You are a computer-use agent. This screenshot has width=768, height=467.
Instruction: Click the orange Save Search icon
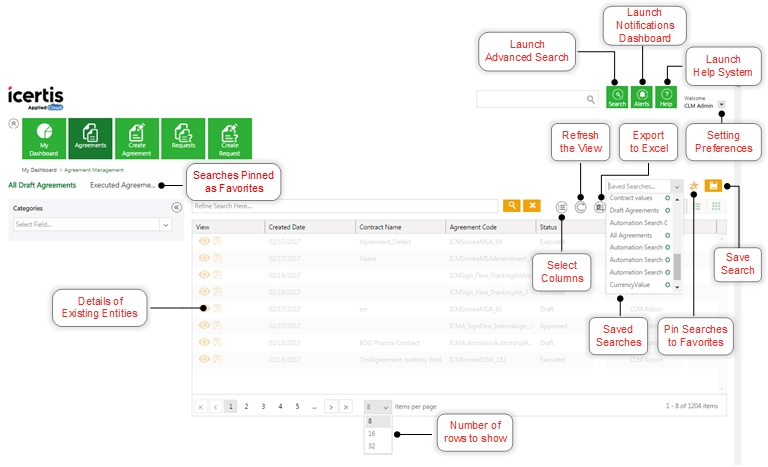click(x=713, y=186)
